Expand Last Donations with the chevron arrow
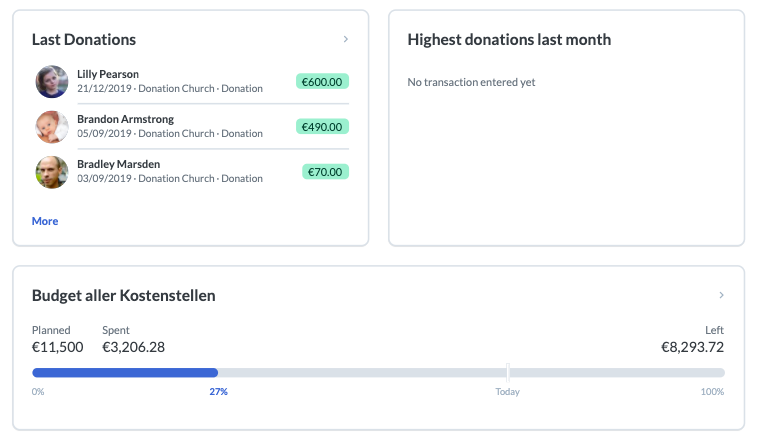This screenshot has height=446, width=759. pos(346,39)
